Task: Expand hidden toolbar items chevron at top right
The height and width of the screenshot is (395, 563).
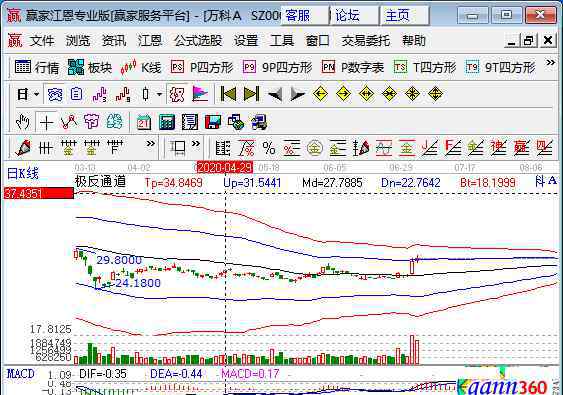Action: [x=550, y=63]
